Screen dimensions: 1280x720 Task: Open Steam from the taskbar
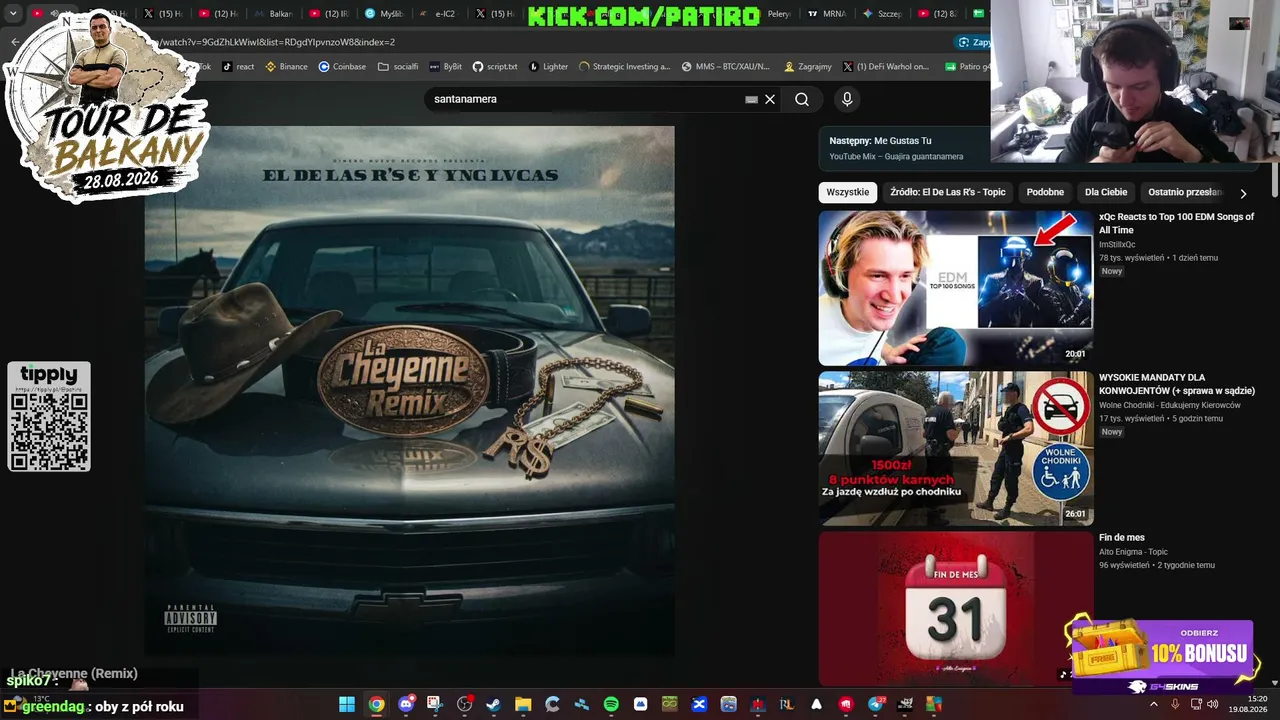(x=493, y=704)
